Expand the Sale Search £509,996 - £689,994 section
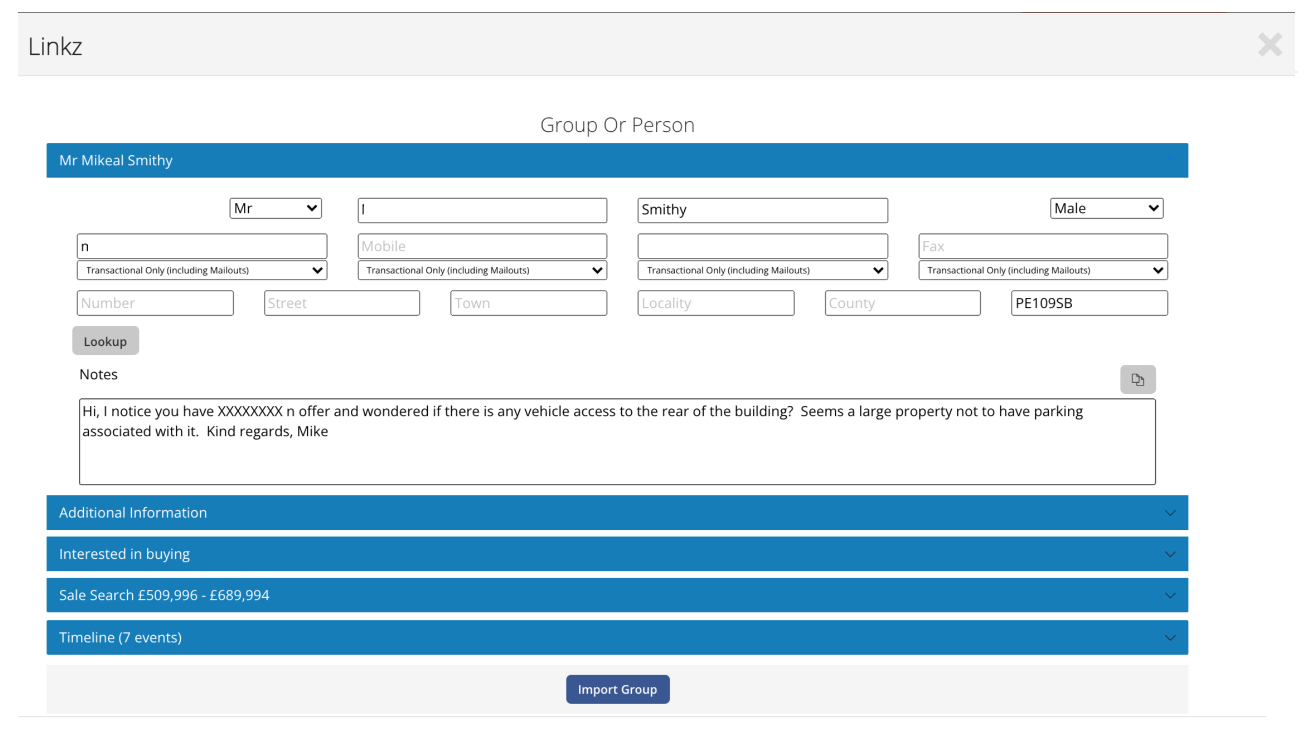 pos(617,595)
